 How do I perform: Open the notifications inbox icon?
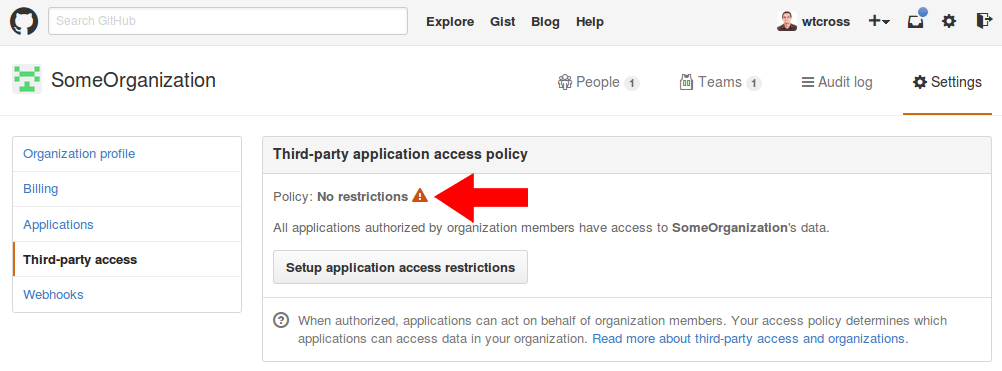click(916, 20)
